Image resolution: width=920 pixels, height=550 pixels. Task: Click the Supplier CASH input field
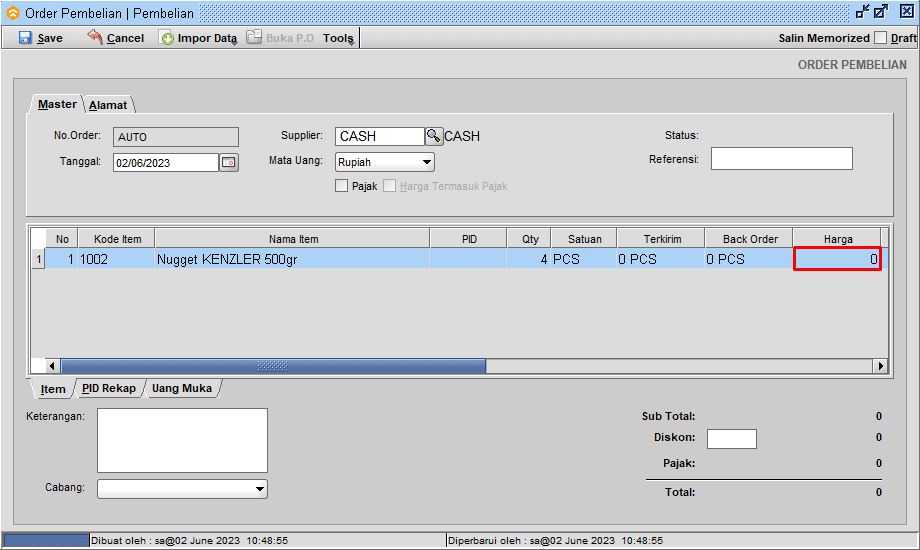coord(380,136)
